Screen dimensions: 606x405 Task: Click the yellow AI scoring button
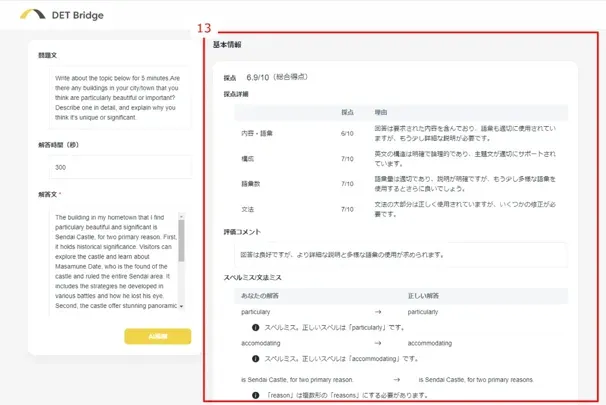pos(158,336)
